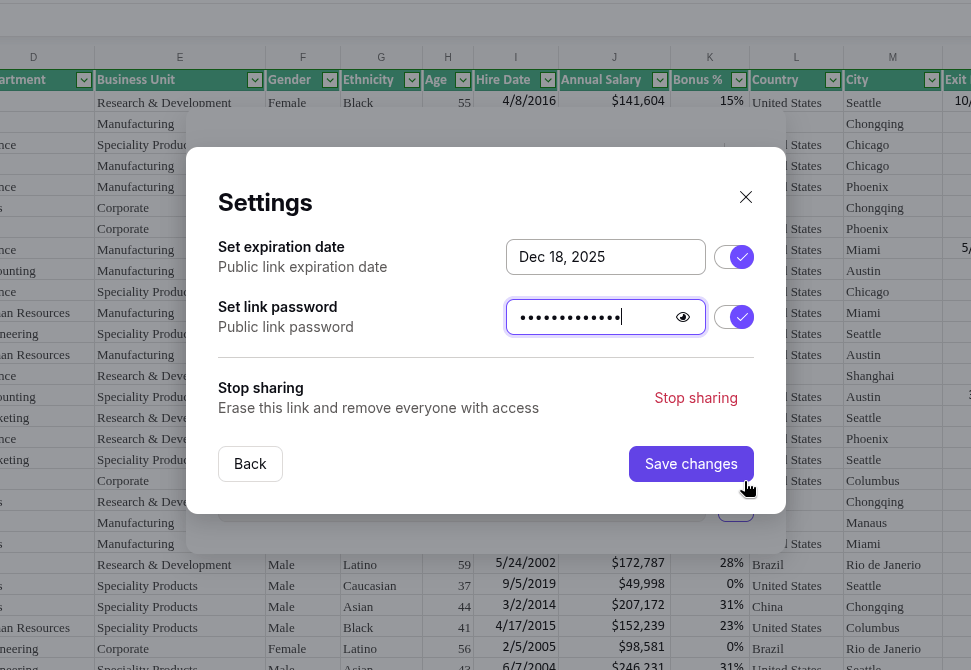This screenshot has width=971, height=670.
Task: Reveal the password using the eye icon
Action: (683, 317)
